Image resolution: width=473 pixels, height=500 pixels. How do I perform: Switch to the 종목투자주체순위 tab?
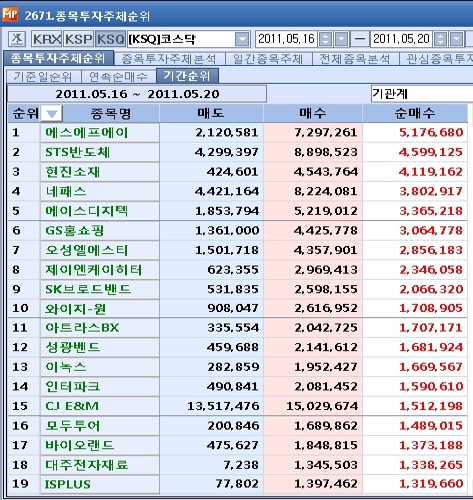(58, 58)
